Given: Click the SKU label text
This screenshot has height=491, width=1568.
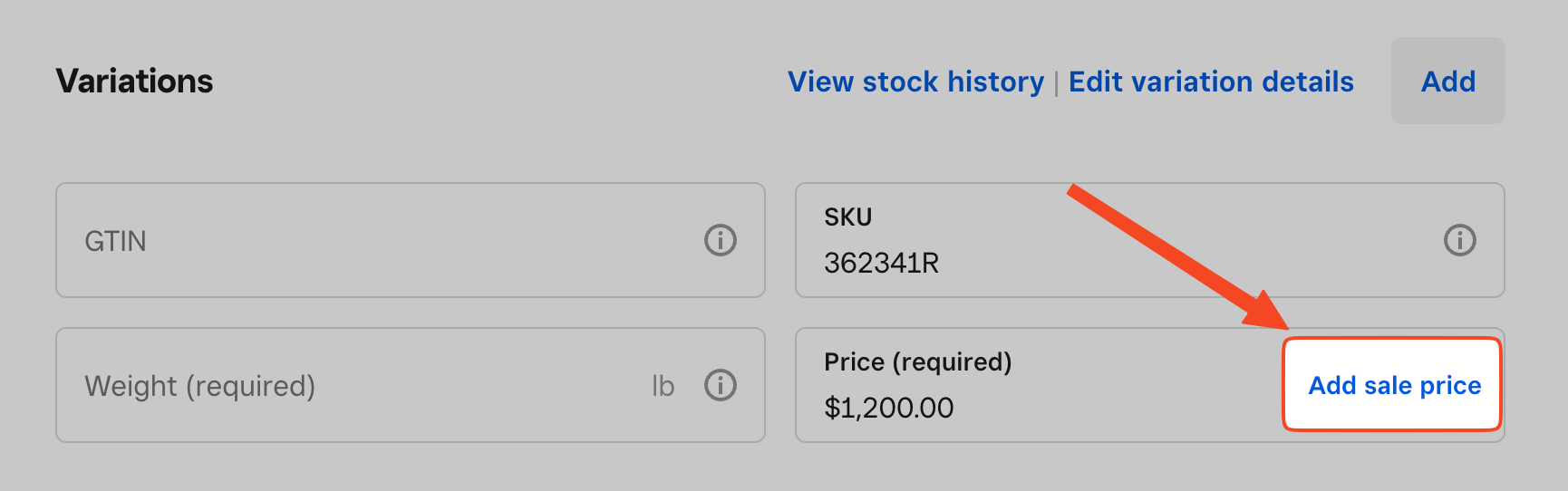Looking at the screenshot, I should point(847,217).
